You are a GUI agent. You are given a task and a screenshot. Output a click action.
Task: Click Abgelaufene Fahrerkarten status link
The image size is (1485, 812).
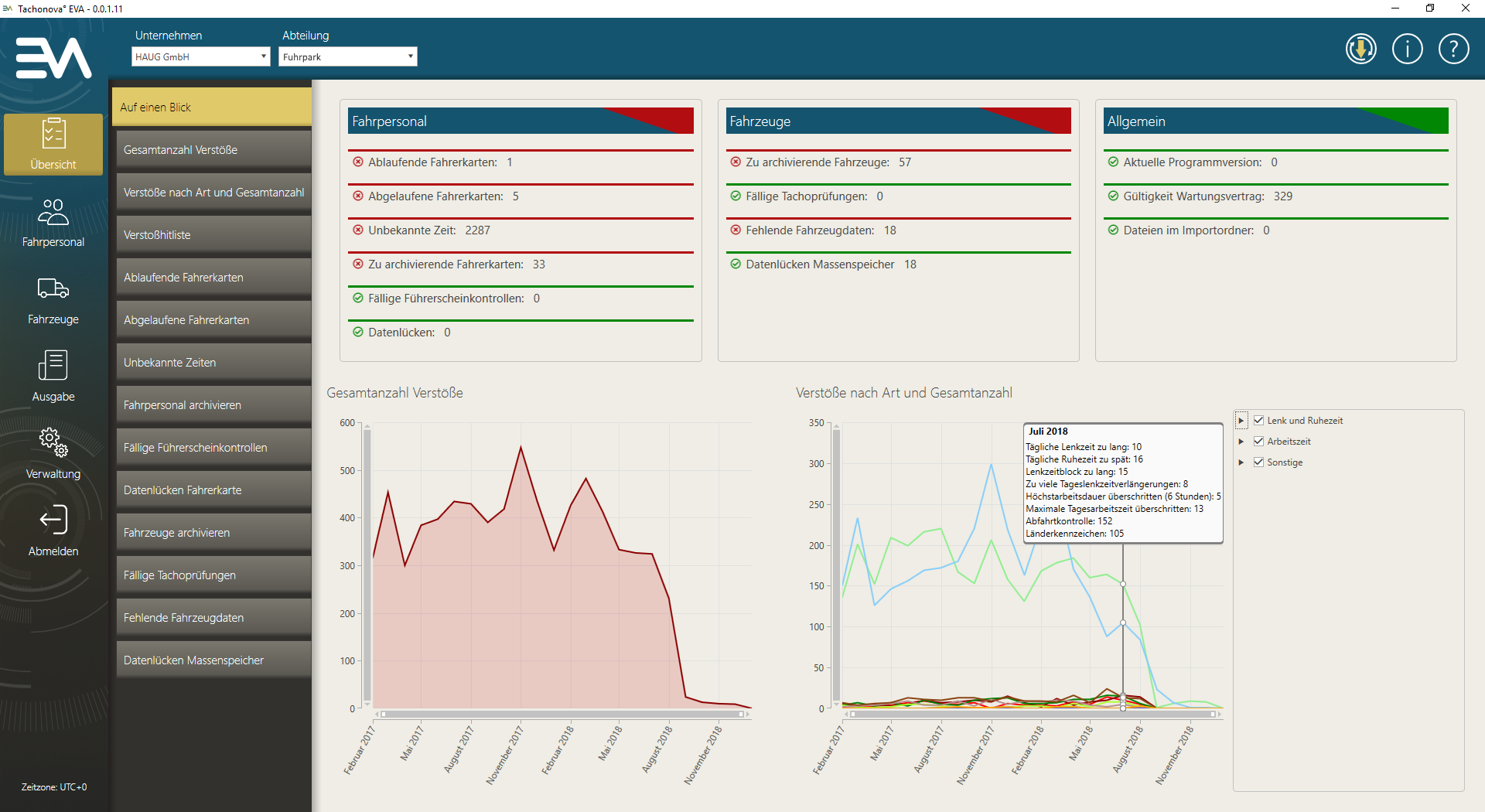tap(435, 196)
